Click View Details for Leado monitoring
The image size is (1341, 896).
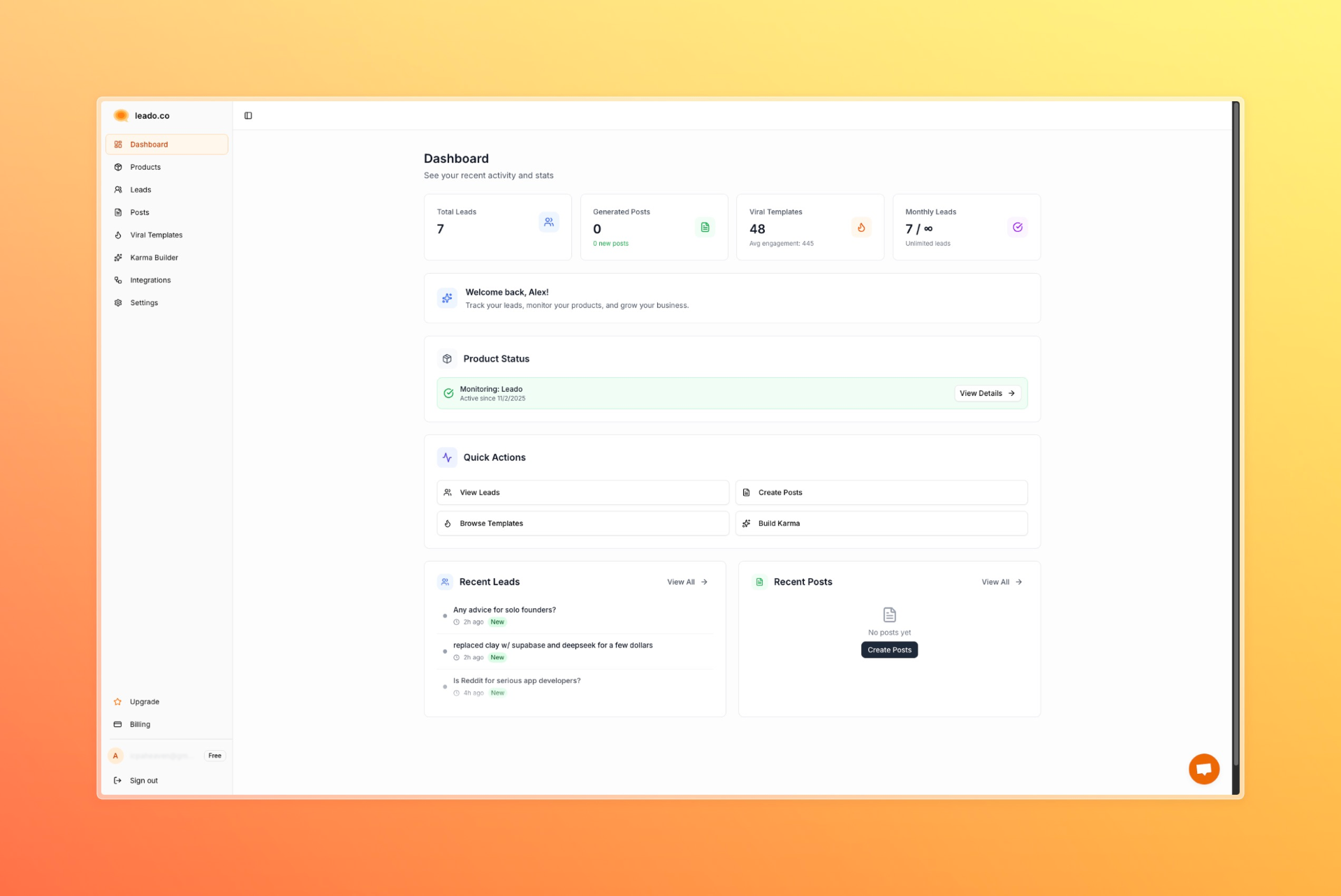[987, 394]
